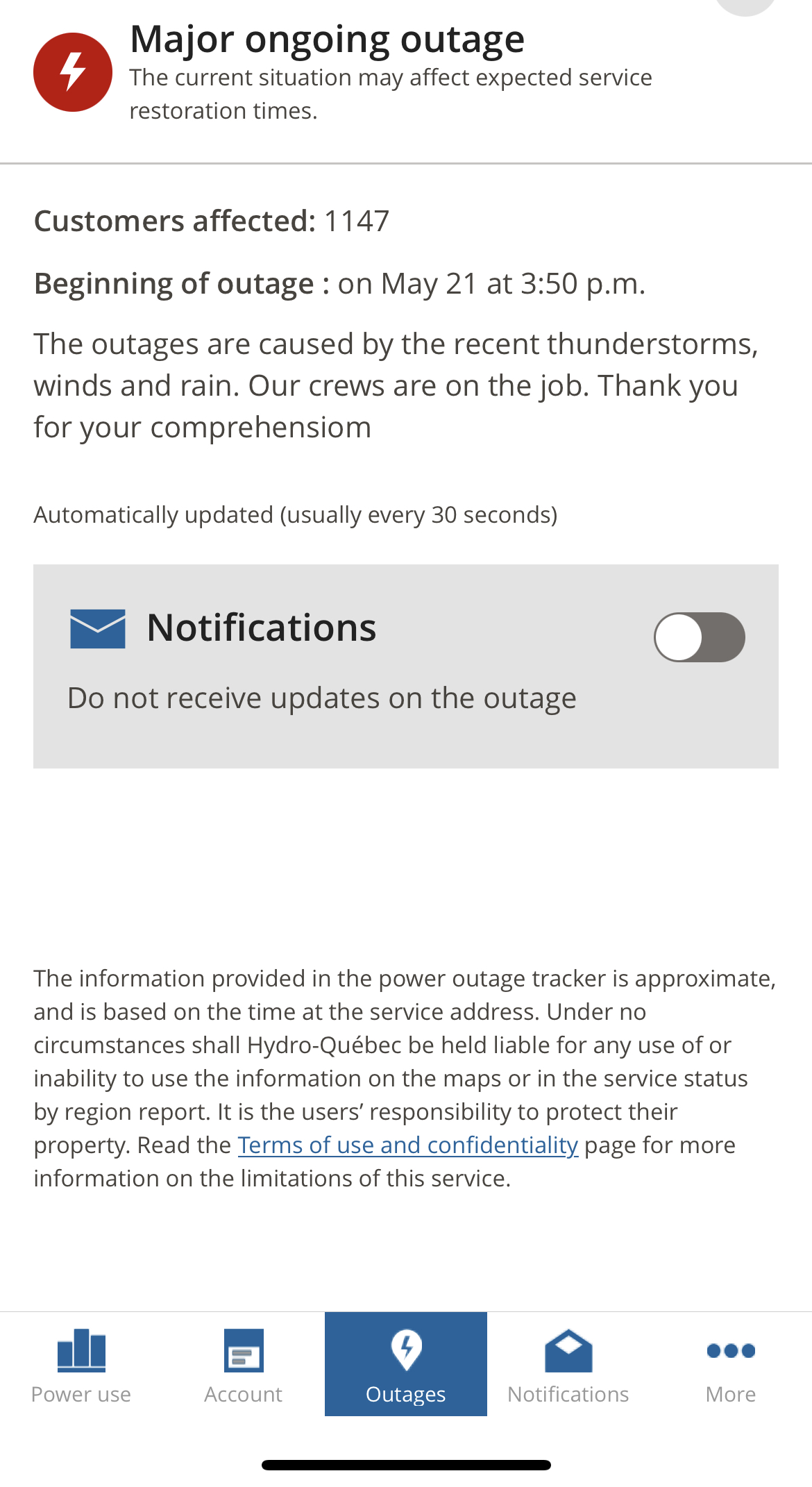Tap the Outages lightning pin icon
The width and height of the screenshot is (812, 1487).
point(407,1350)
